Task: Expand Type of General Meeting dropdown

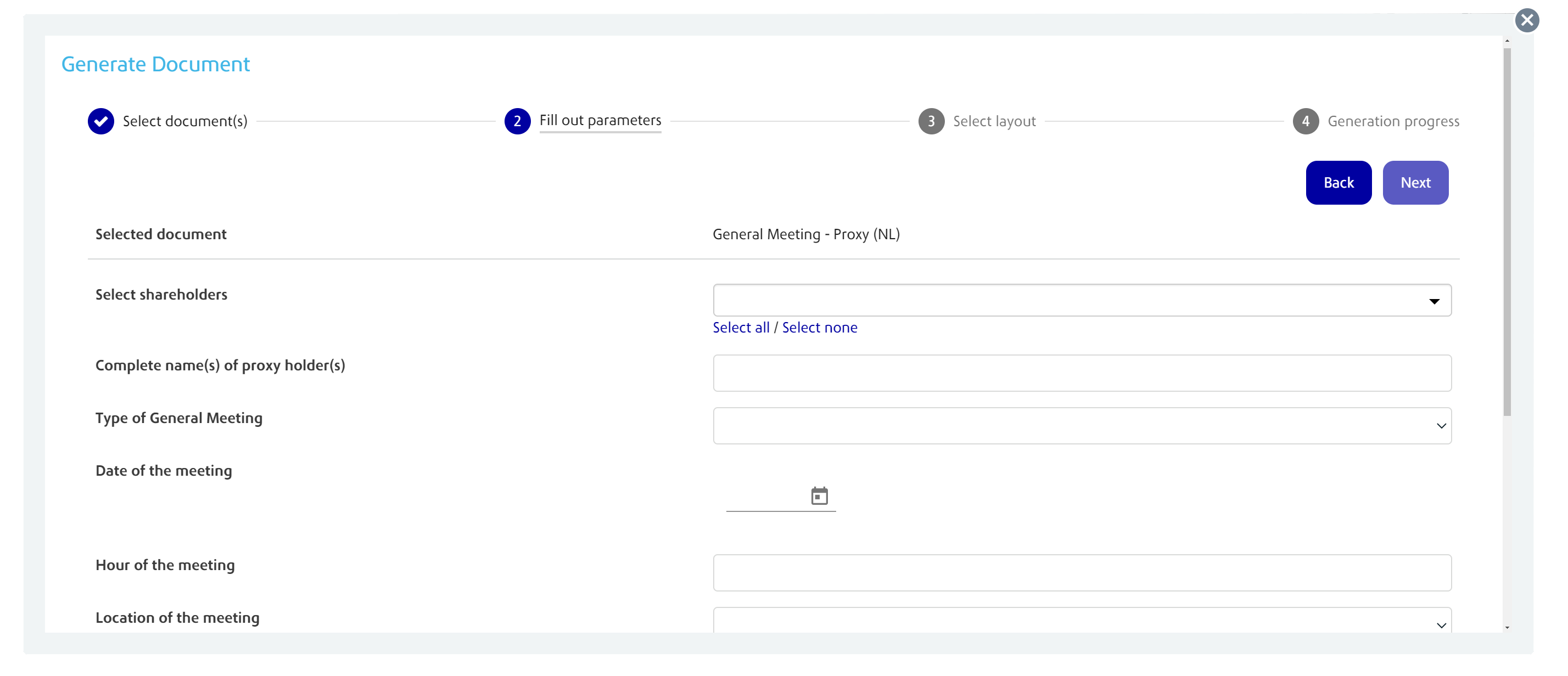Action: pos(1082,426)
